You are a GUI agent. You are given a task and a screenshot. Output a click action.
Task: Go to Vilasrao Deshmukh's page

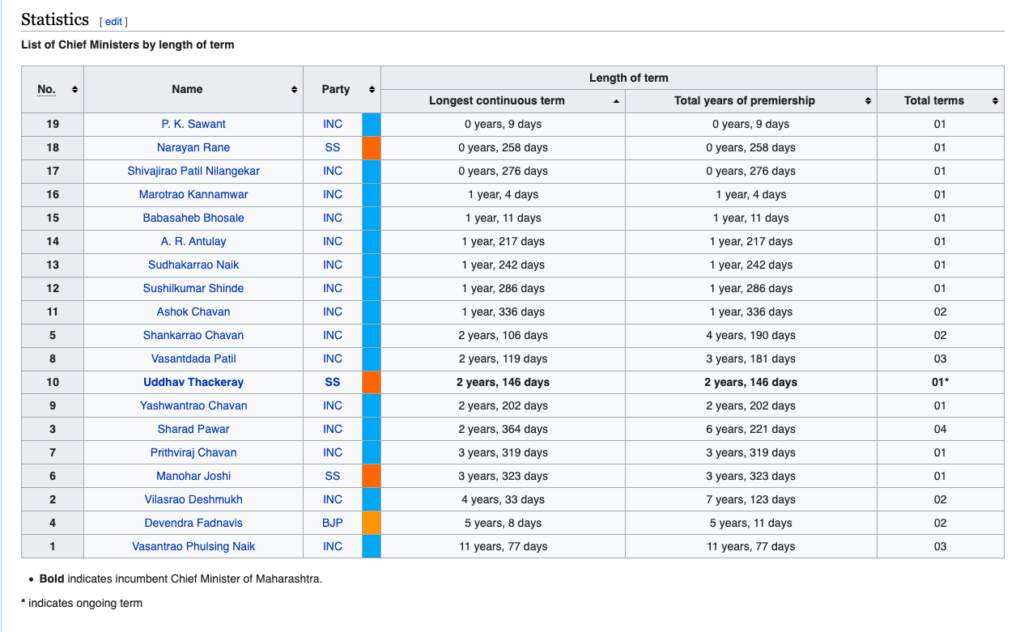193,499
